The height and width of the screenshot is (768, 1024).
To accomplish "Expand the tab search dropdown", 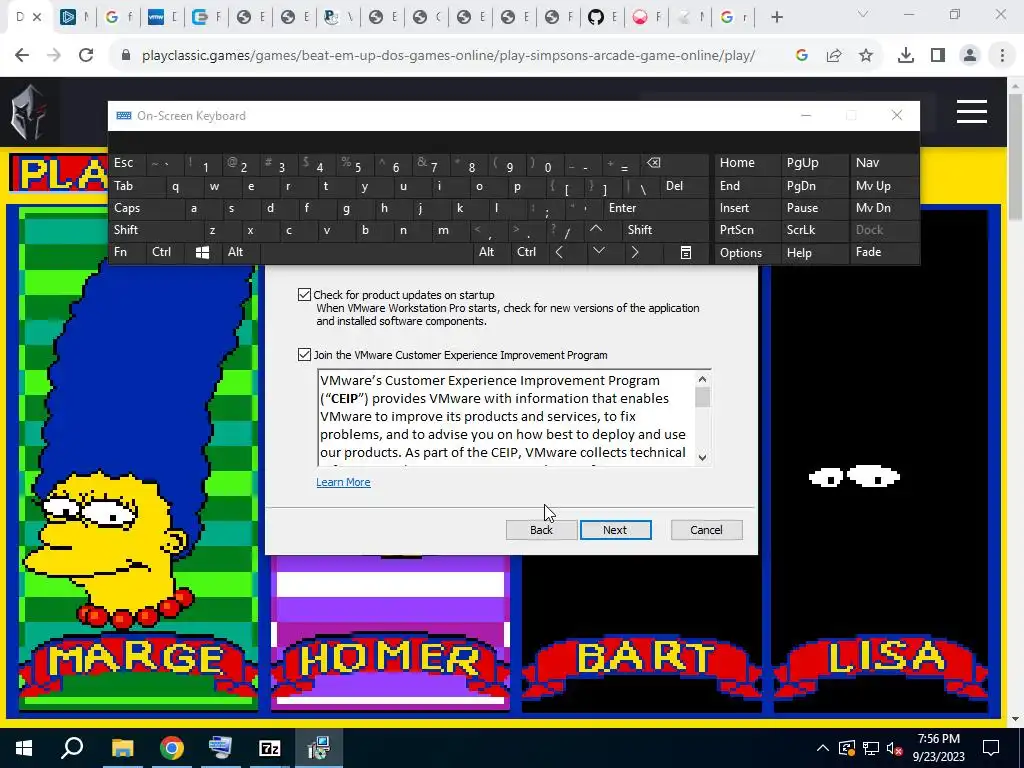I will pyautogui.click(x=863, y=14).
